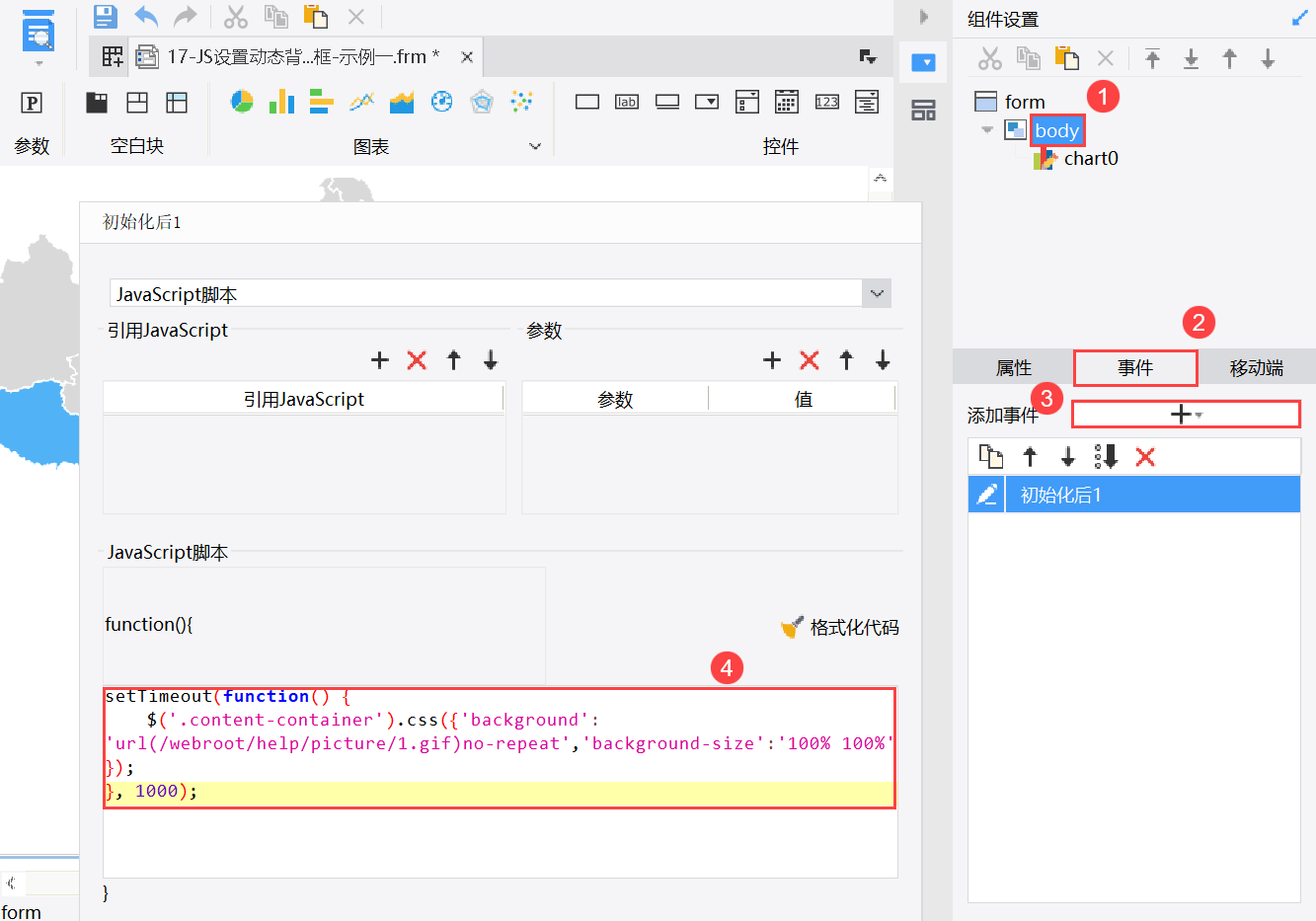Image resolution: width=1316 pixels, height=921 pixels.
Task: Insert an area chart
Action: (402, 101)
